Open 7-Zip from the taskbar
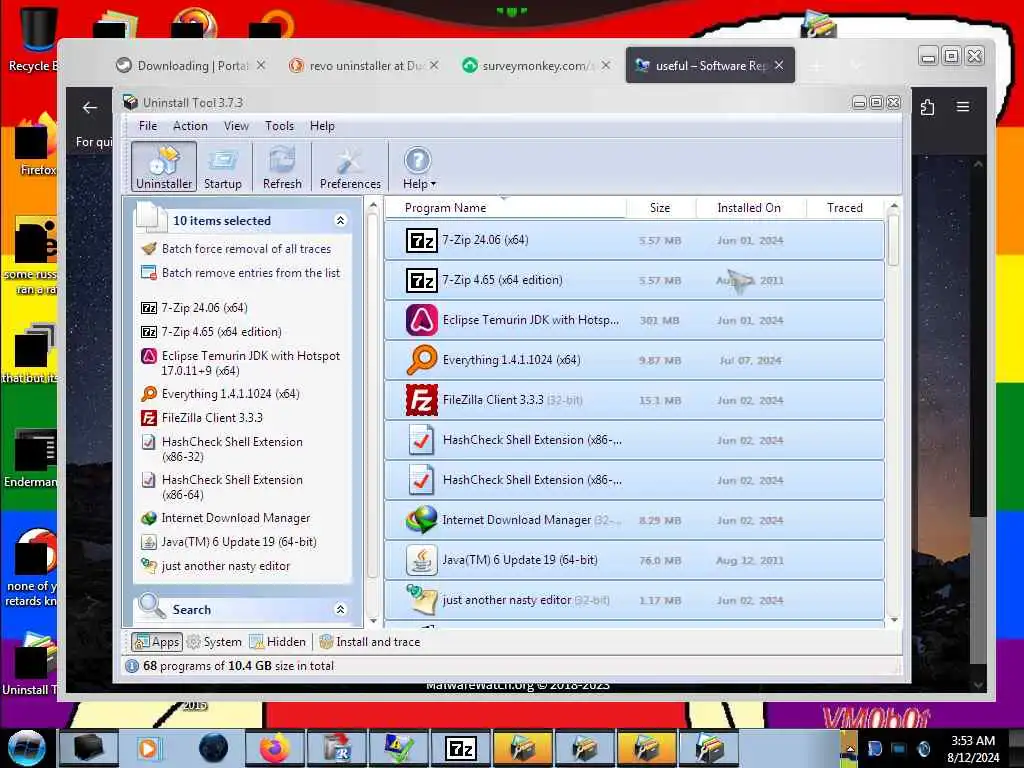Screen dimensions: 1024x768 click(x=461, y=748)
